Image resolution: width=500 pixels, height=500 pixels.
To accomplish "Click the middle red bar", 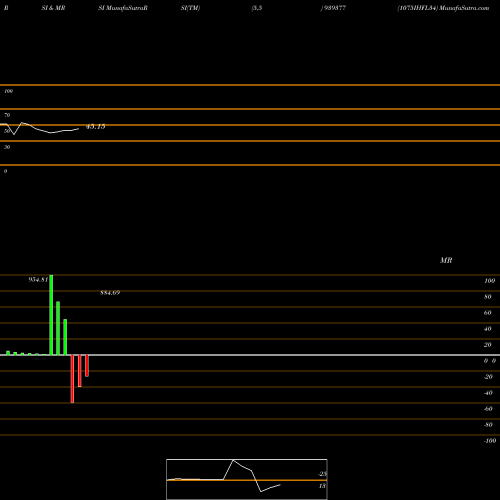I will tap(80, 371).
